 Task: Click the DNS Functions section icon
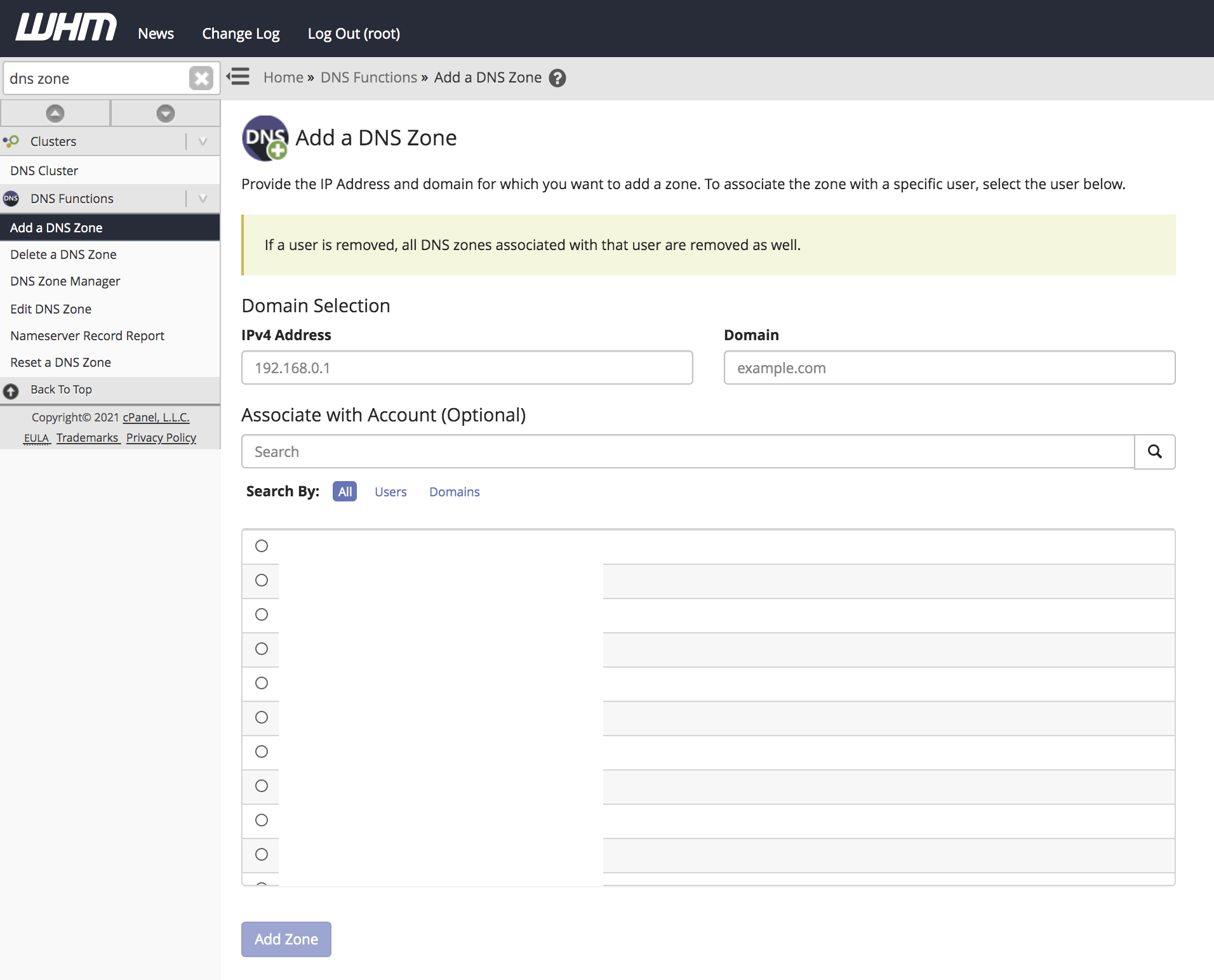pyautogui.click(x=11, y=199)
